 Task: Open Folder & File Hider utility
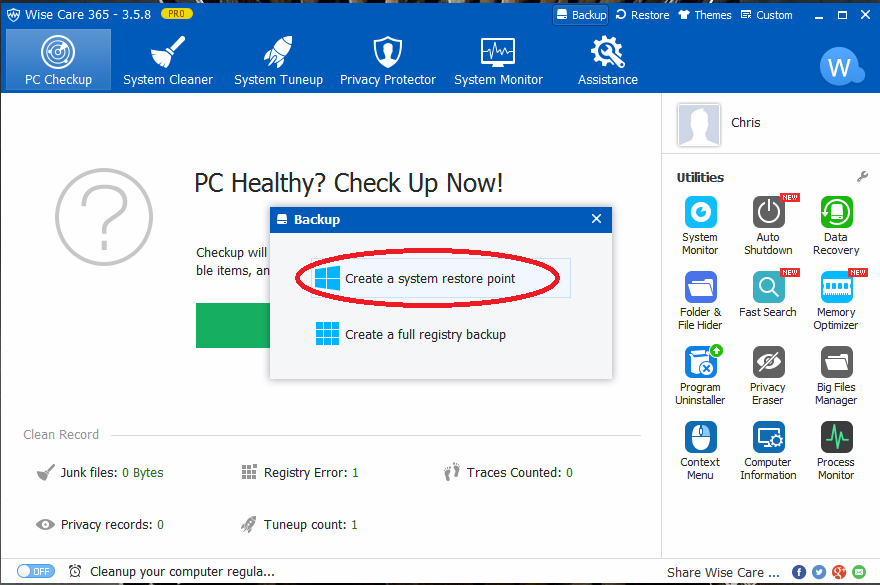coord(700,288)
